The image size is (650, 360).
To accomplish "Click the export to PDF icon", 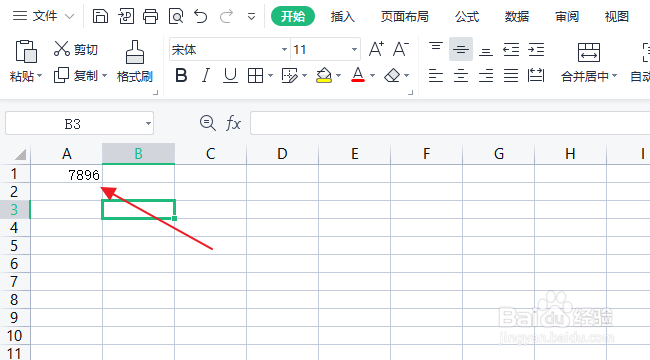I will (126, 17).
